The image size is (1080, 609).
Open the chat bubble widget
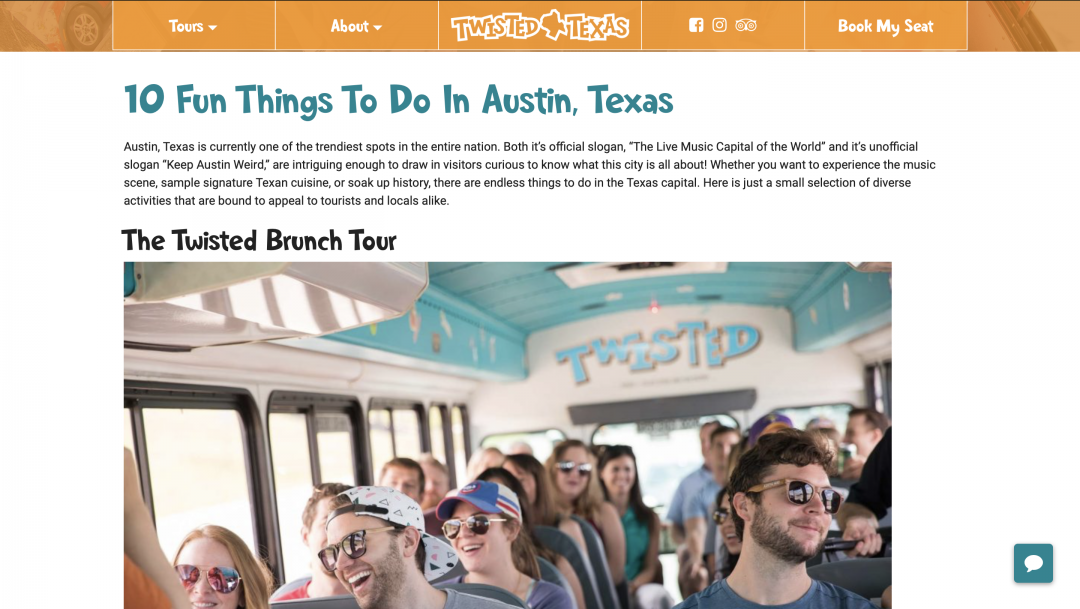(1032, 563)
